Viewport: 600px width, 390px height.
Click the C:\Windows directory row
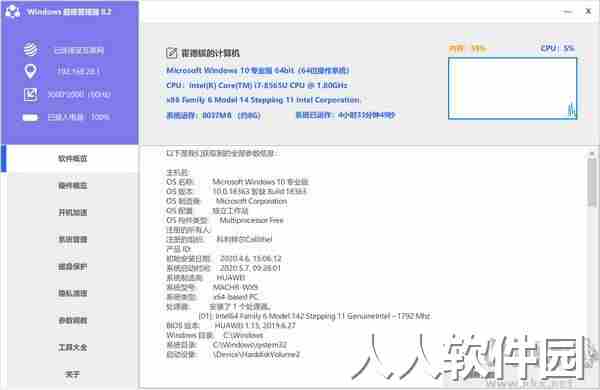(215, 335)
